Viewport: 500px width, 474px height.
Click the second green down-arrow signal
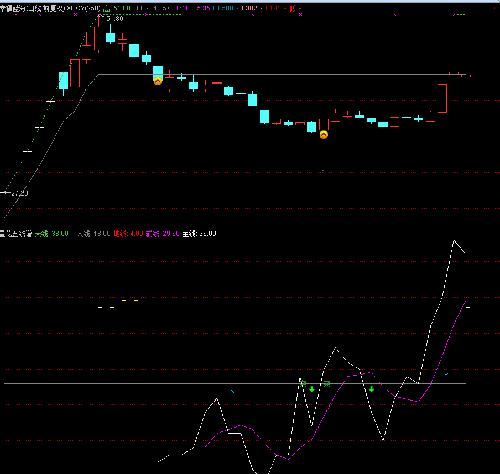[x=372, y=389]
